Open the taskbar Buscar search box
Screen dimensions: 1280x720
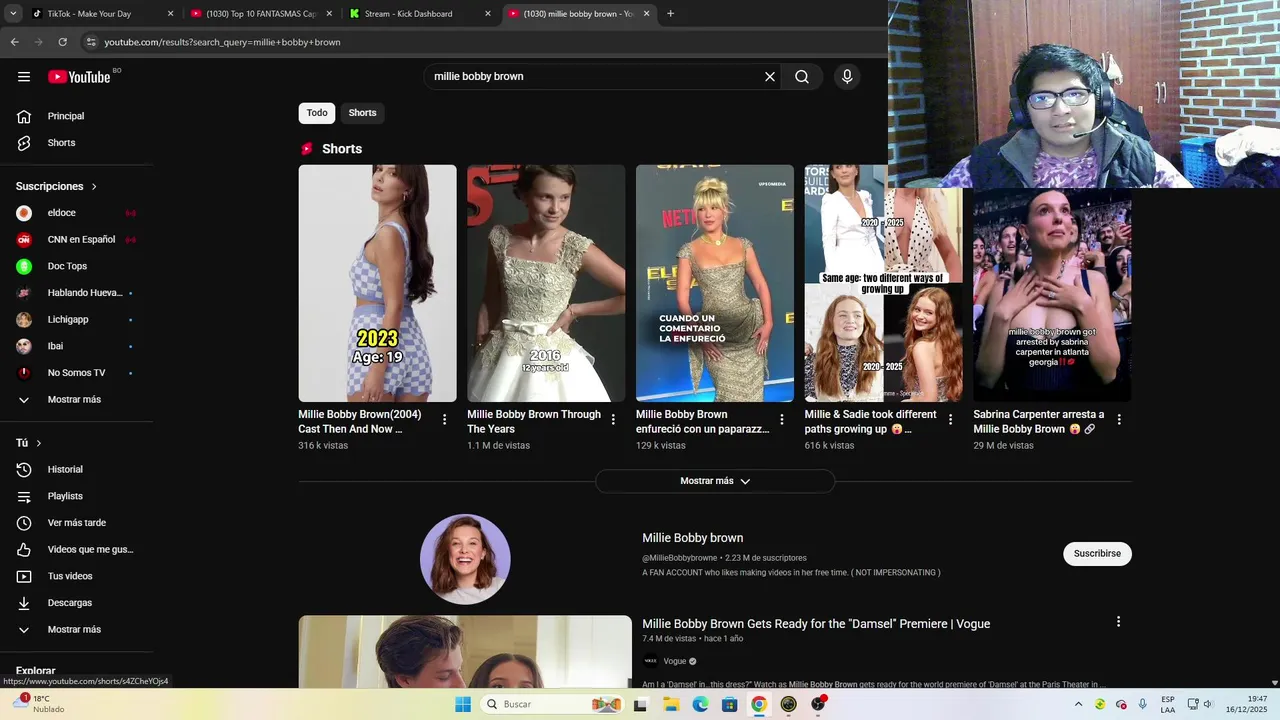click(551, 704)
